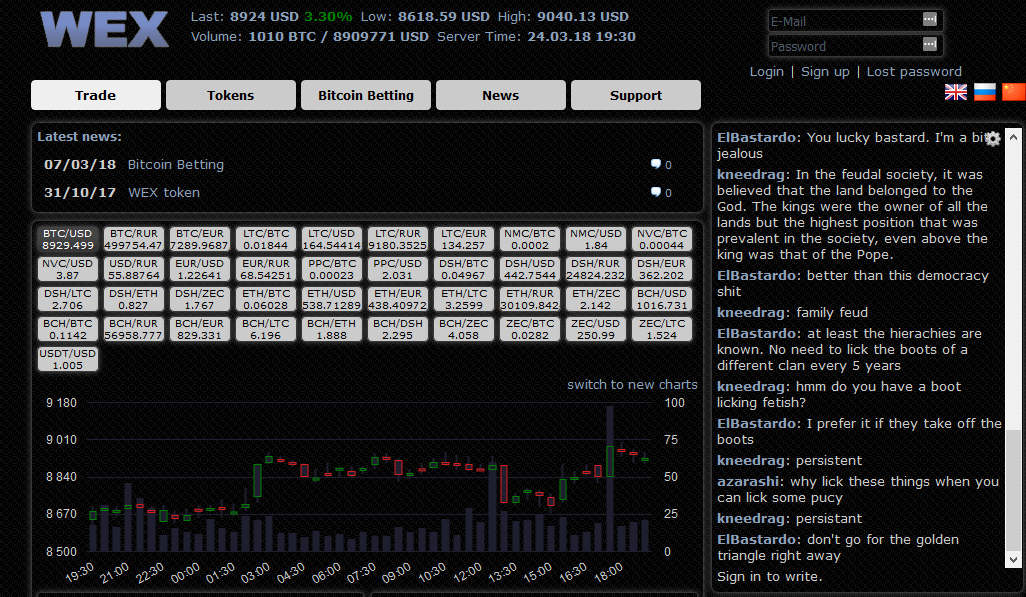The image size is (1026, 597).
Task: Select the PPC/USD pair
Action: (x=398, y=269)
